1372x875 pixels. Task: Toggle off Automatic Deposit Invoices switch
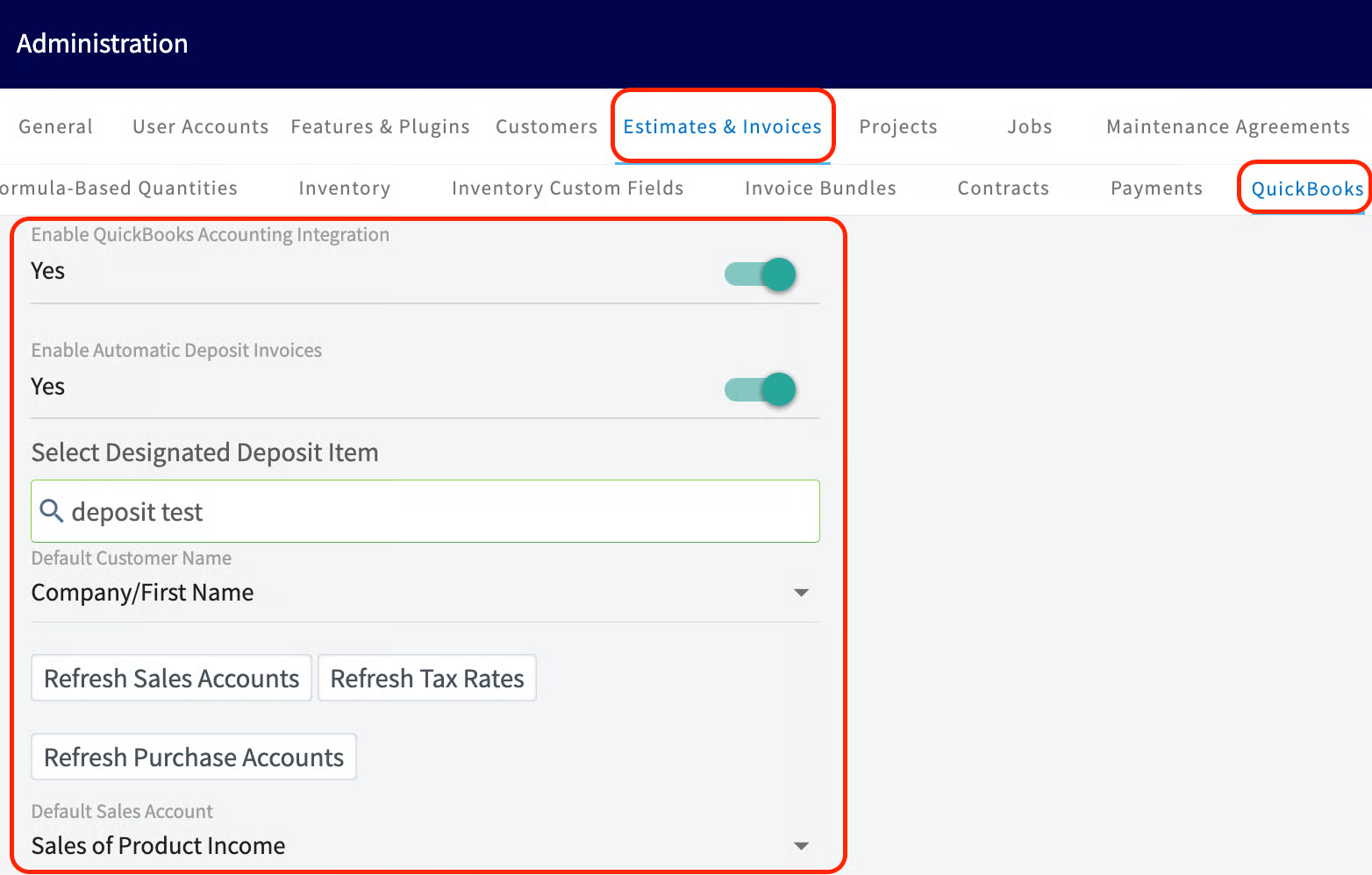coord(761,389)
